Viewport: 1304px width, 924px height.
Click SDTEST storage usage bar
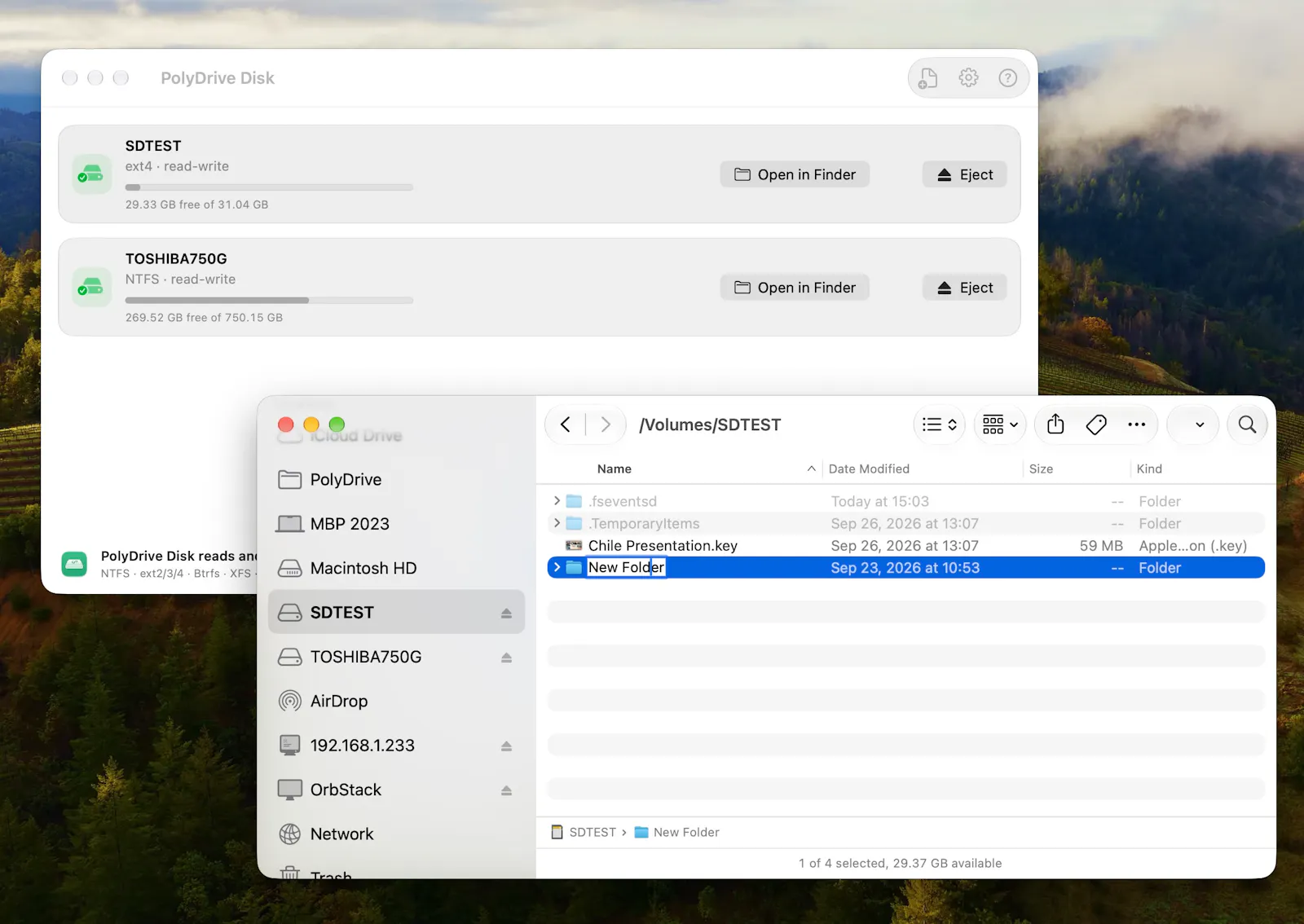(x=269, y=187)
